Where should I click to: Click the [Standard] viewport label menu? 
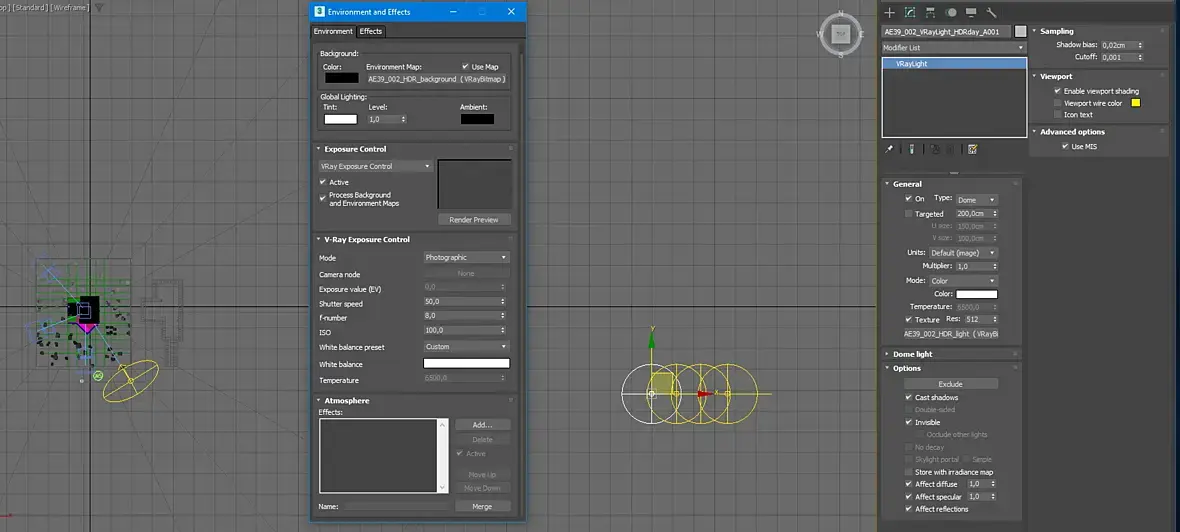pyautogui.click(x=30, y=8)
